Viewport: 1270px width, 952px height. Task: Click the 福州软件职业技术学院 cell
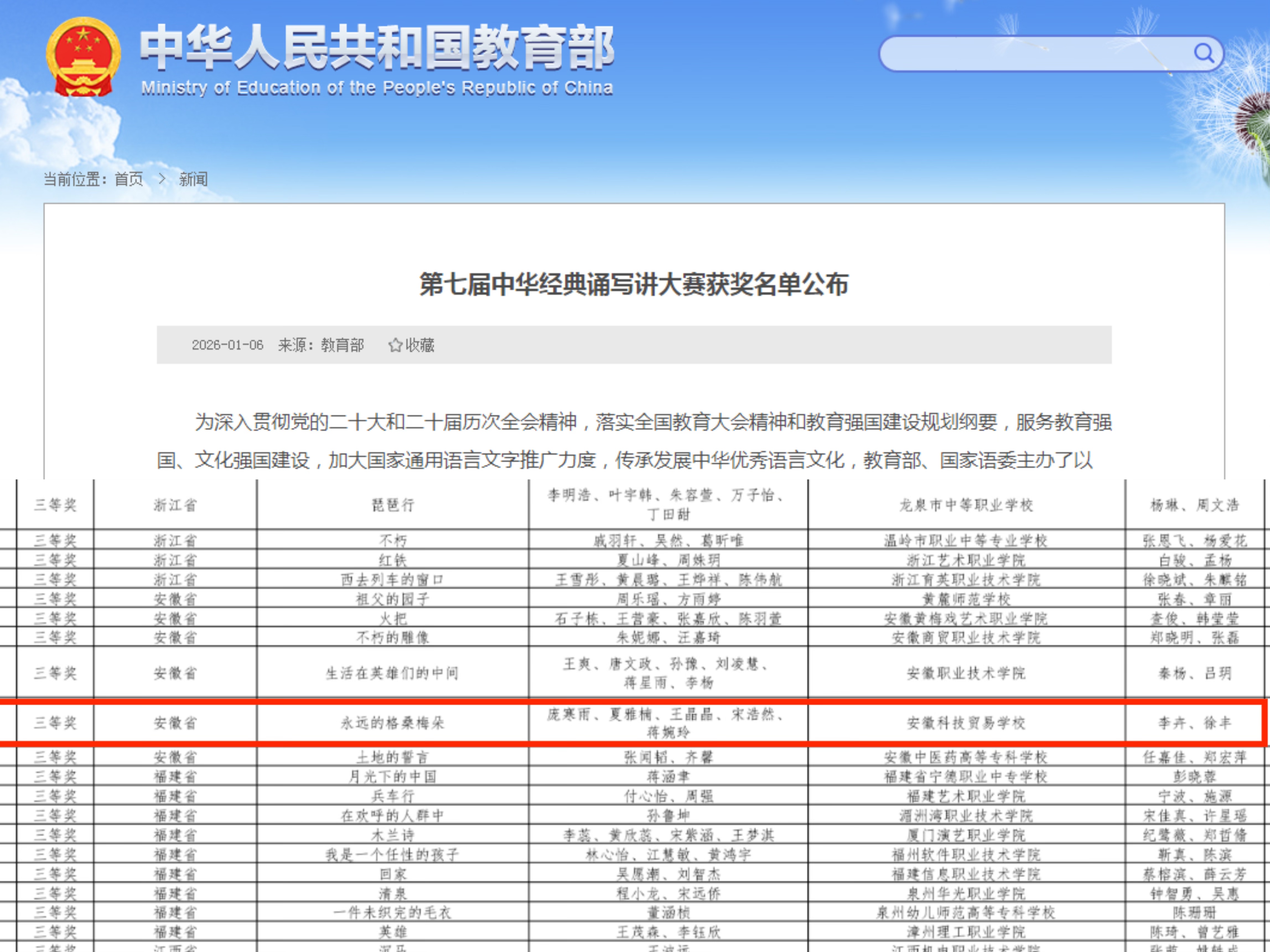(x=966, y=854)
